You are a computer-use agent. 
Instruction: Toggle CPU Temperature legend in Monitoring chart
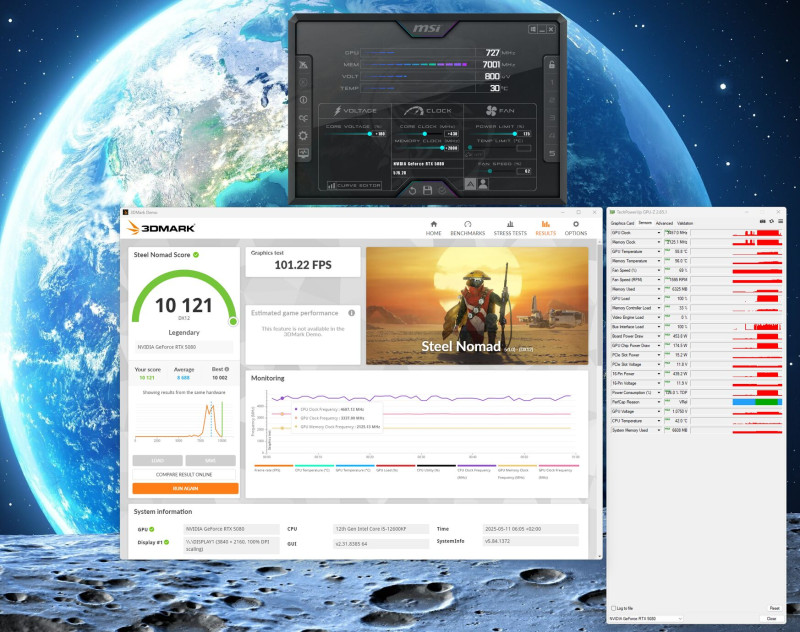click(x=313, y=468)
